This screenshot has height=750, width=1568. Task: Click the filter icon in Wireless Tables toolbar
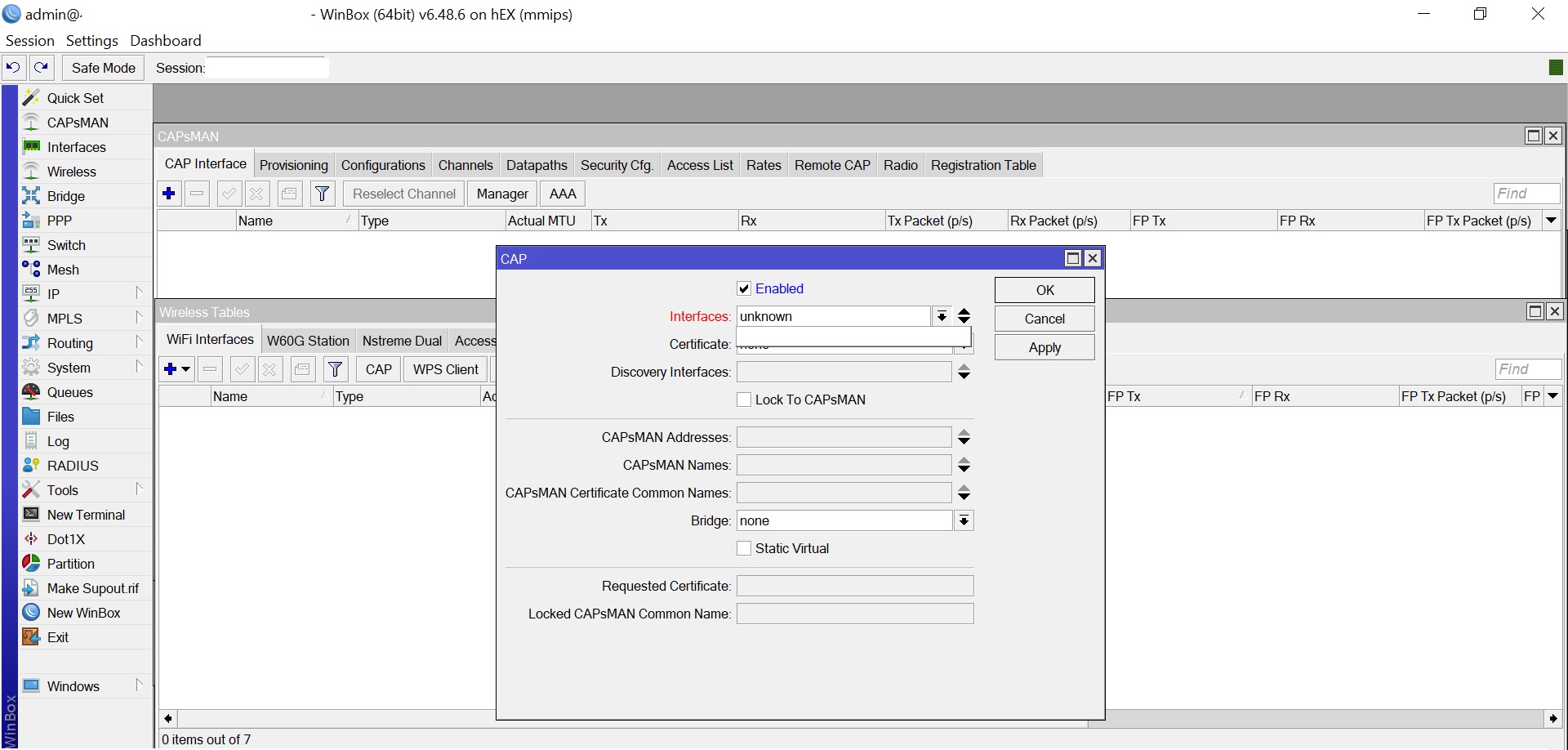pos(335,369)
